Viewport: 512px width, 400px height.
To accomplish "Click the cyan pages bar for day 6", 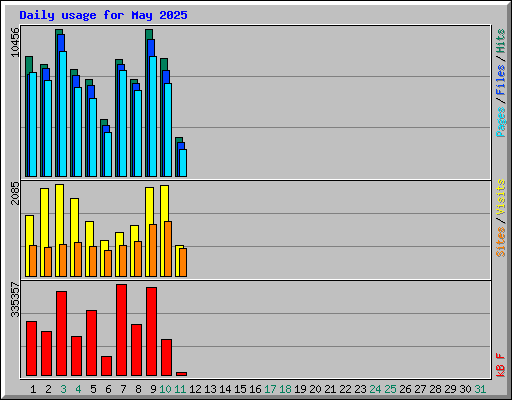I will pos(108,154).
